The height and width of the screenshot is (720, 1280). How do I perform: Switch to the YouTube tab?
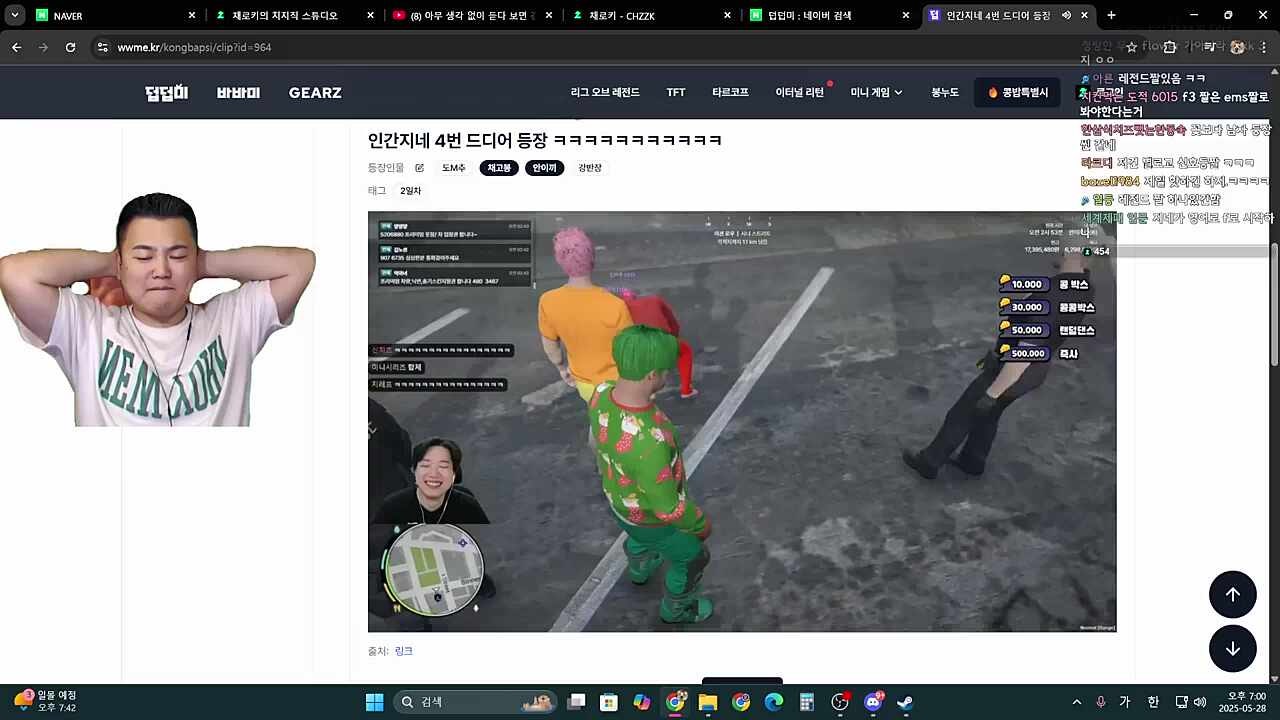(x=472, y=15)
